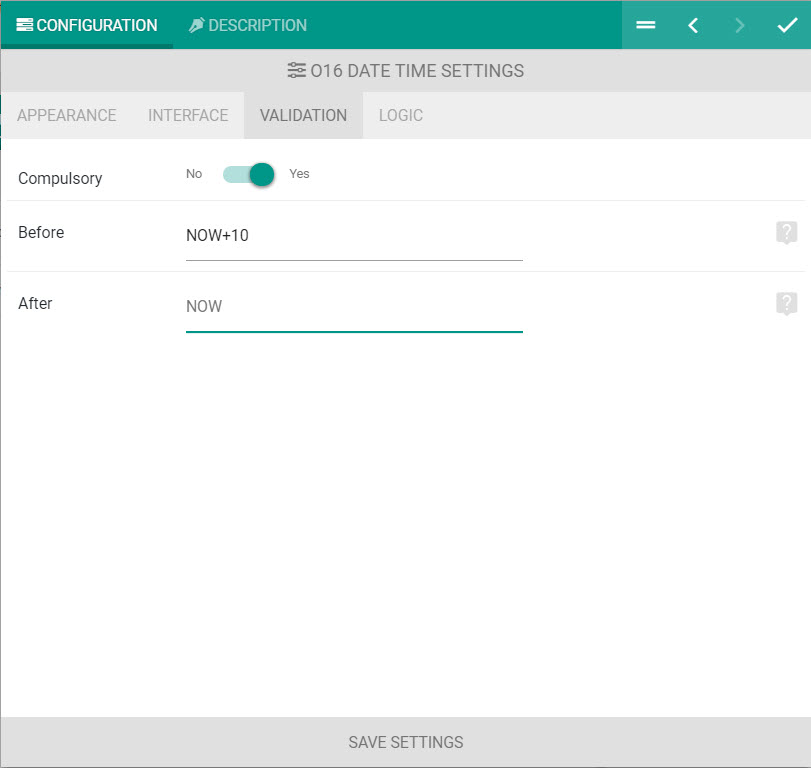Focus the After input field

click(x=354, y=307)
